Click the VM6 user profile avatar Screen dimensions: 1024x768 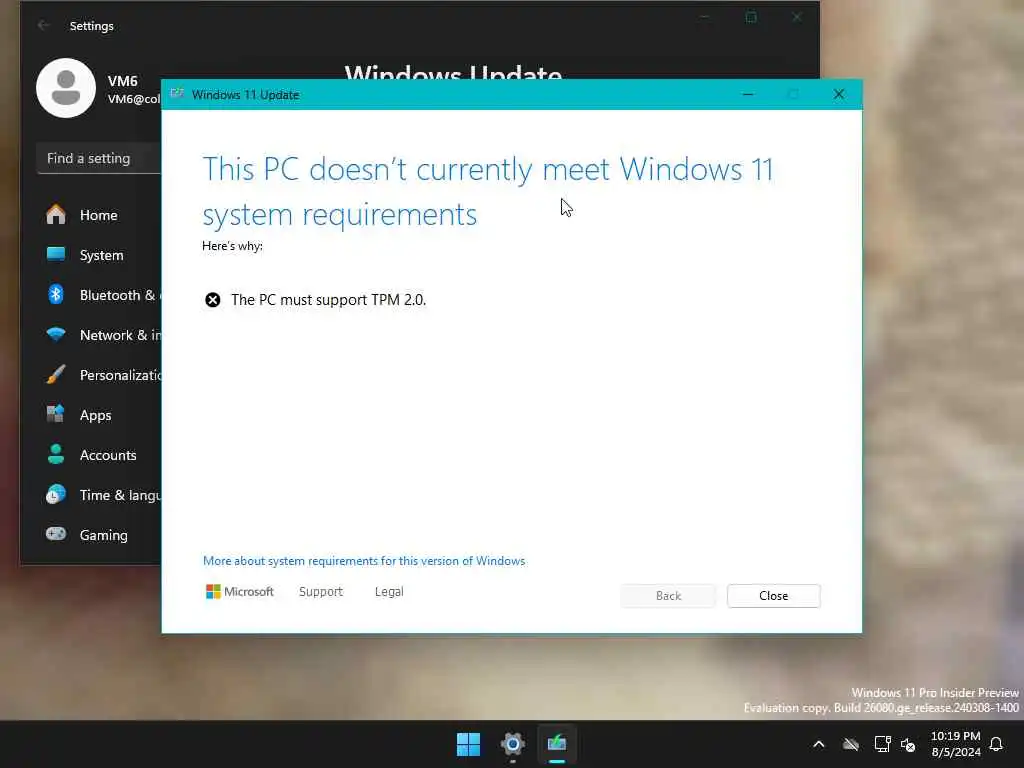point(66,88)
